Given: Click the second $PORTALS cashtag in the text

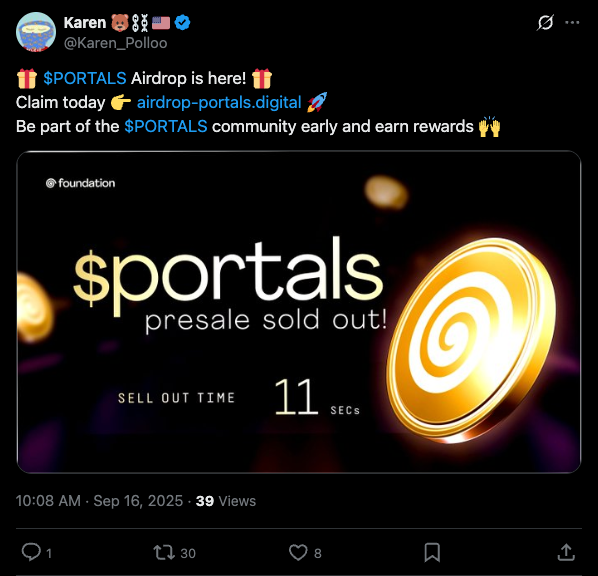Looking at the screenshot, I should [x=166, y=126].
